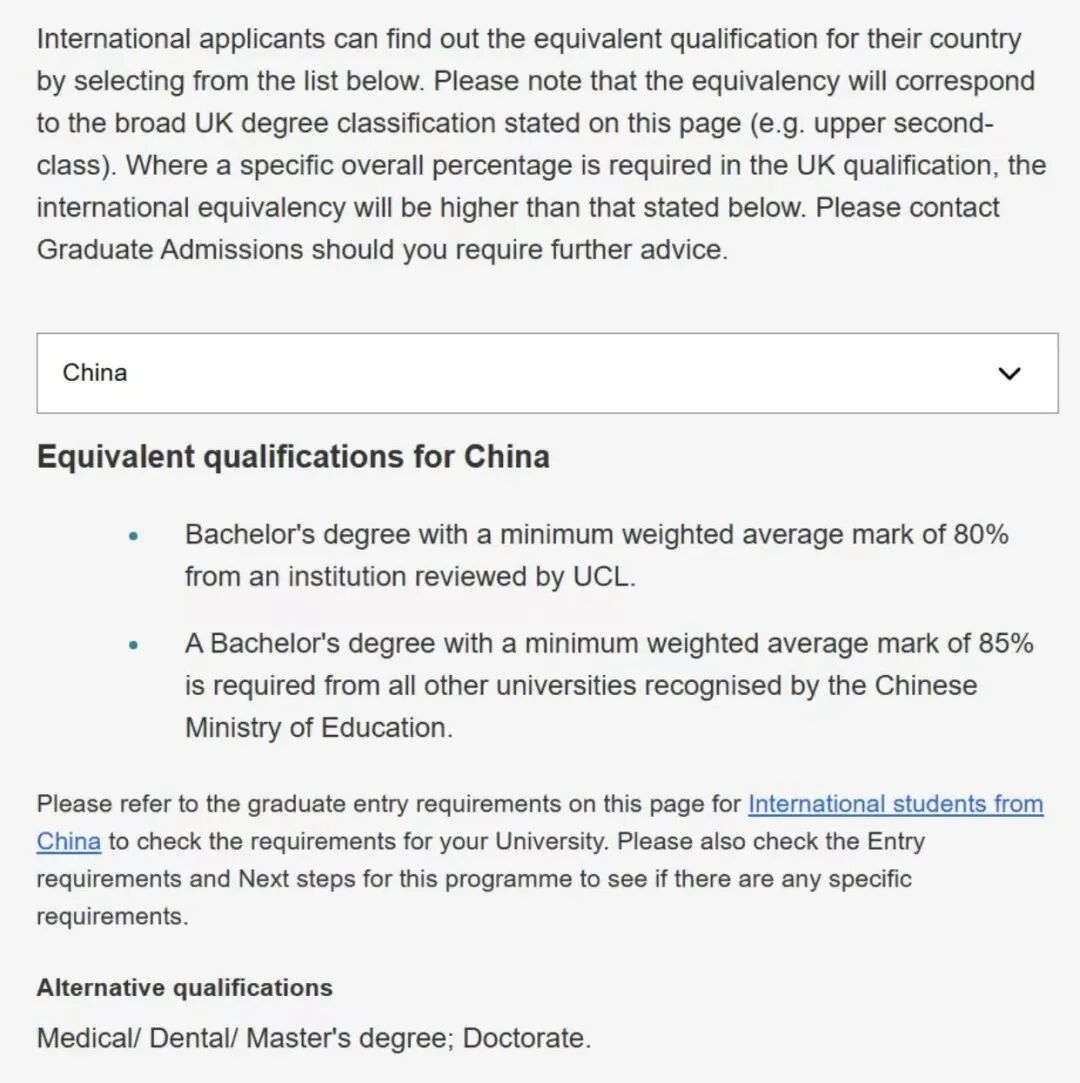
Task: Click the dropdown chevron arrow icon
Action: (x=1010, y=374)
